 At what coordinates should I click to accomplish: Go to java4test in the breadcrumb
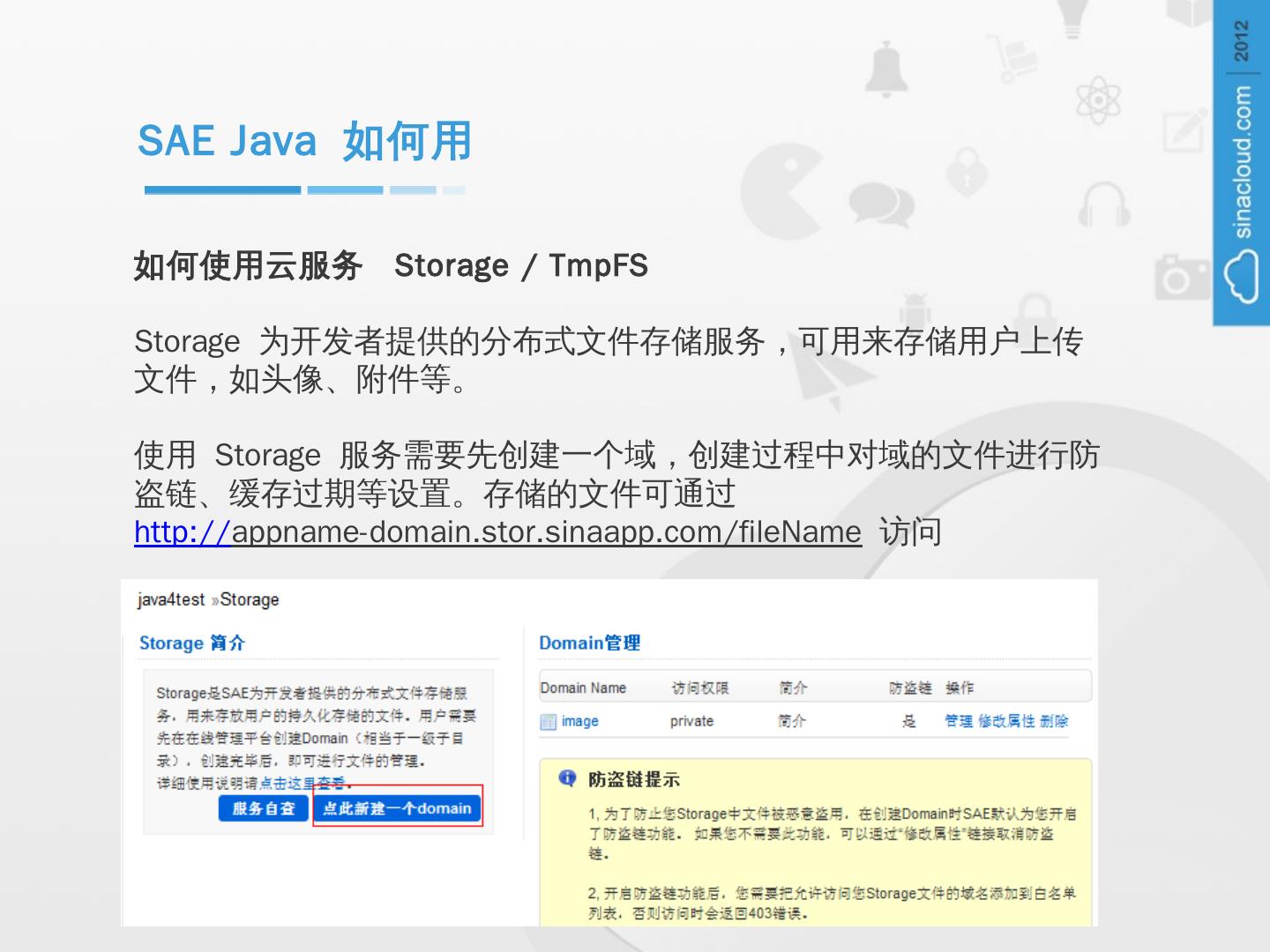tap(171, 599)
